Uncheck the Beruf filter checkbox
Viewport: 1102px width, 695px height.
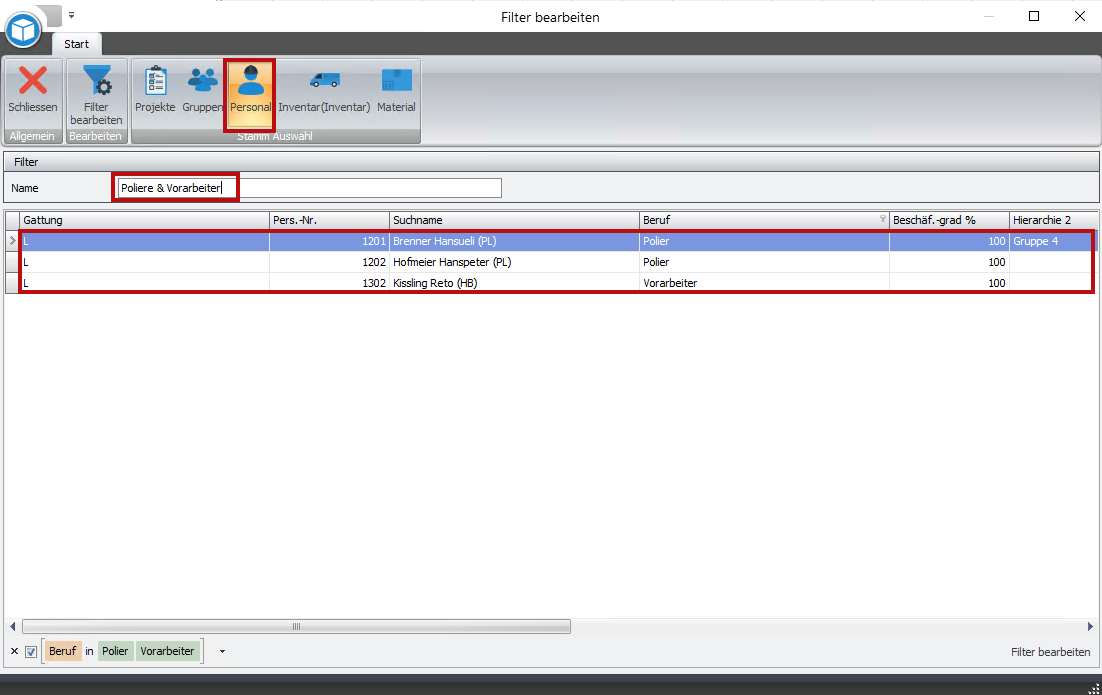(x=31, y=652)
